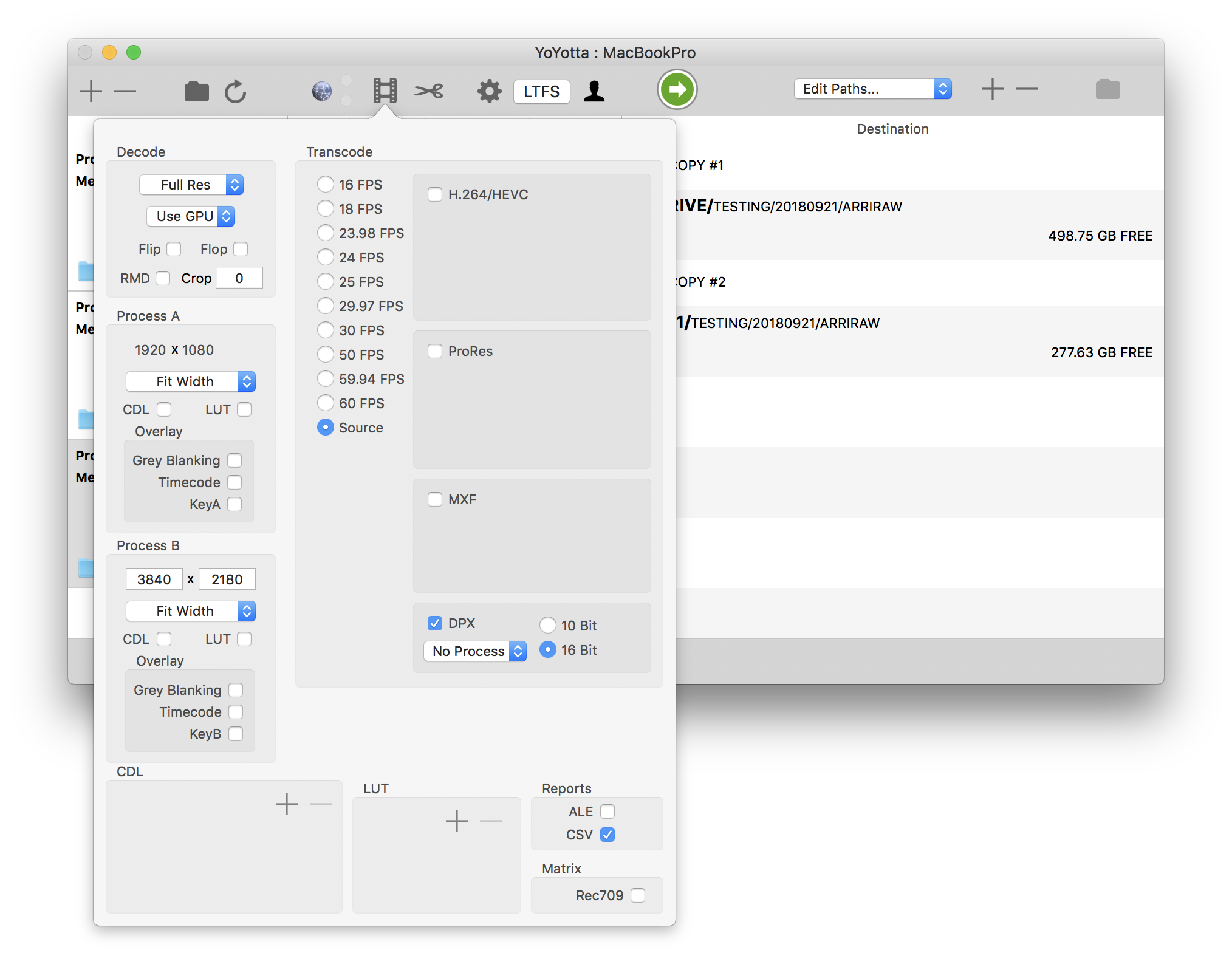Select 10 Bit DPX depth
Viewport: 1232px width, 967px height.
548,625
